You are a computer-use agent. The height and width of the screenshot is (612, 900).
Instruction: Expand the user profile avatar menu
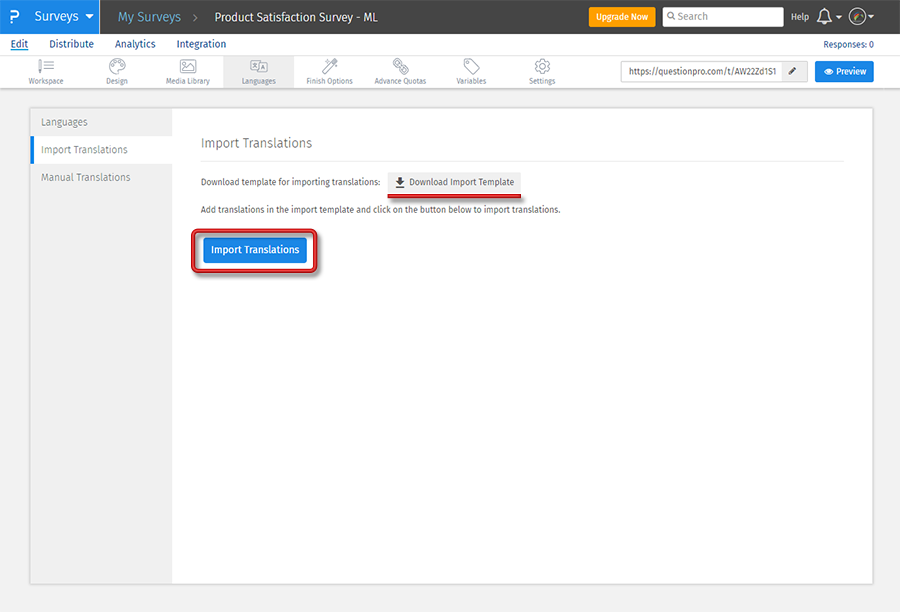click(x=861, y=17)
